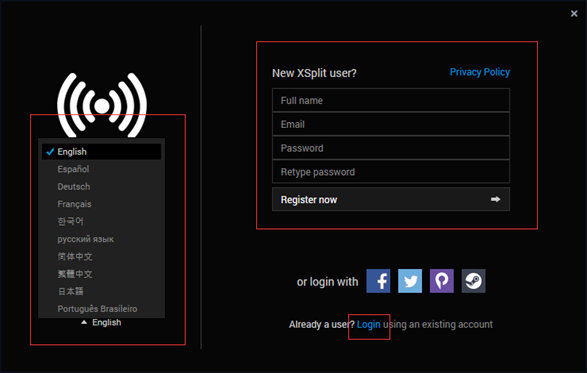Viewport: 587px width, 373px height.
Task: Focus the Password field
Action: pos(391,148)
